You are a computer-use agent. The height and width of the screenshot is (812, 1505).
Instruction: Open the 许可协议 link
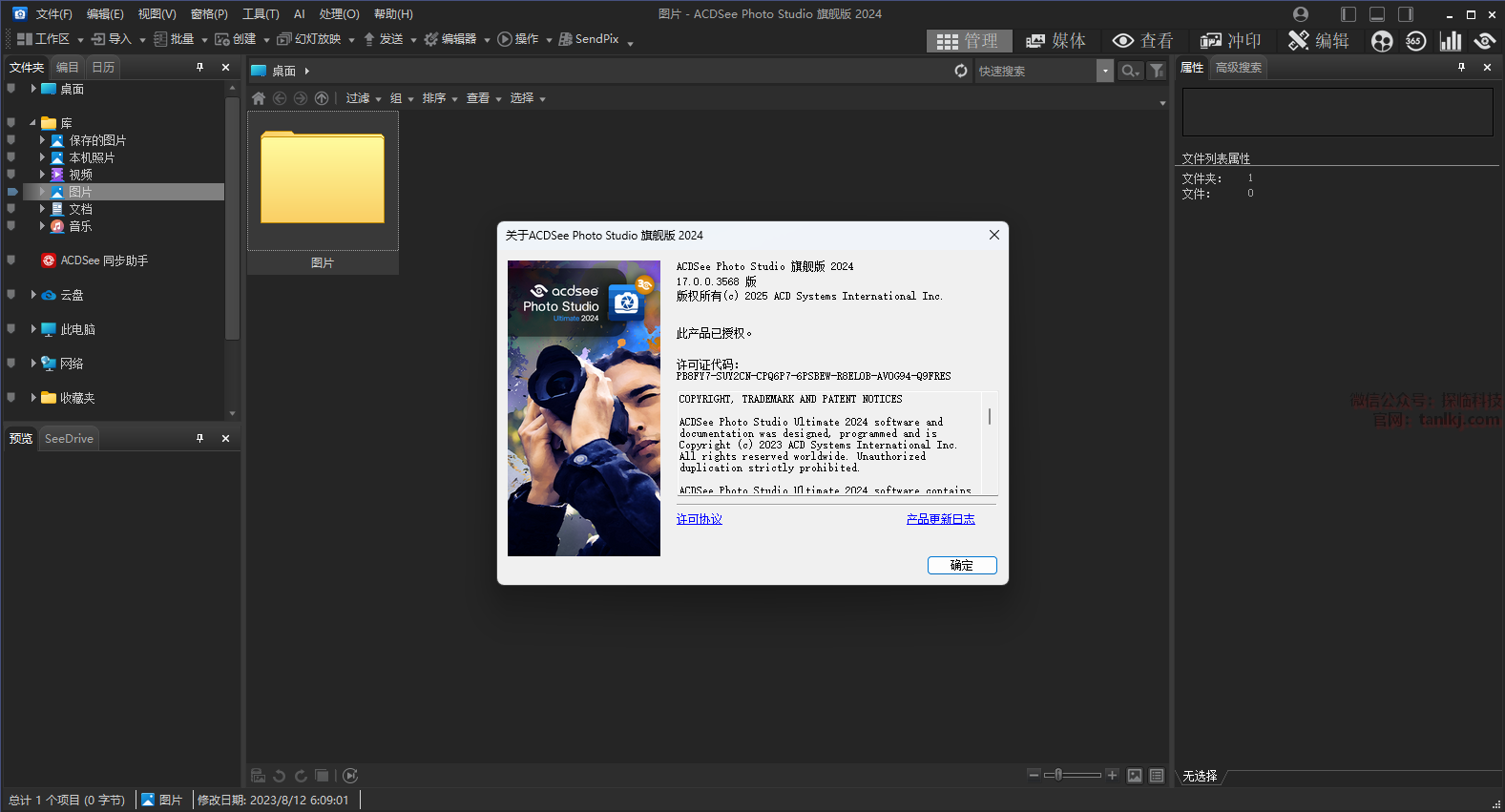[700, 519]
